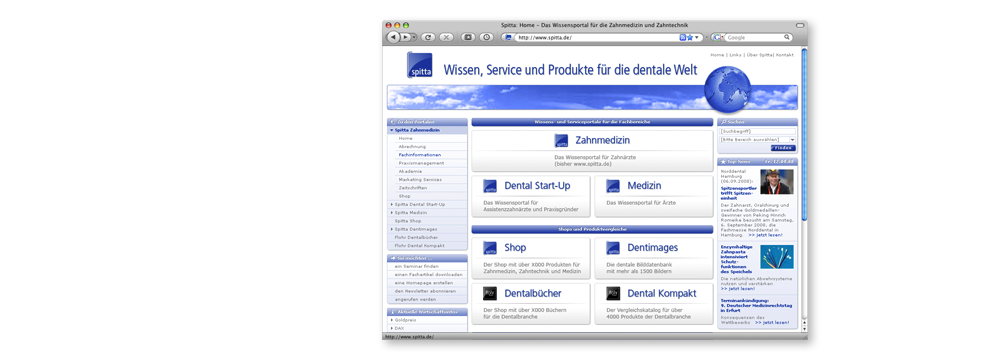This screenshot has height=360, width=1000.
Task: Open the RSS feed icon in address bar
Action: 683,38
